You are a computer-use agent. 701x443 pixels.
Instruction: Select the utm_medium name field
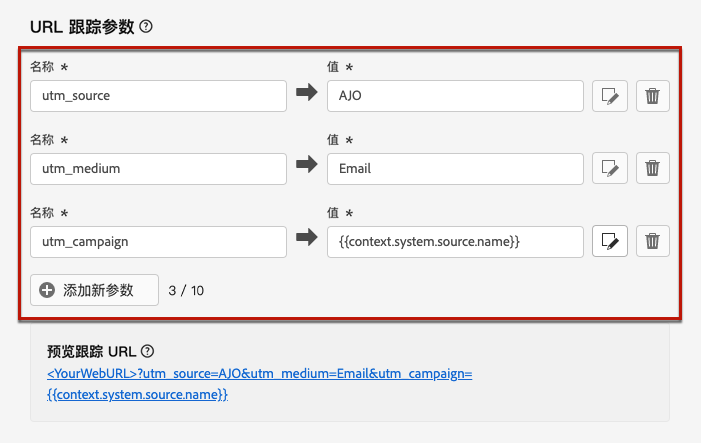[x=158, y=168]
